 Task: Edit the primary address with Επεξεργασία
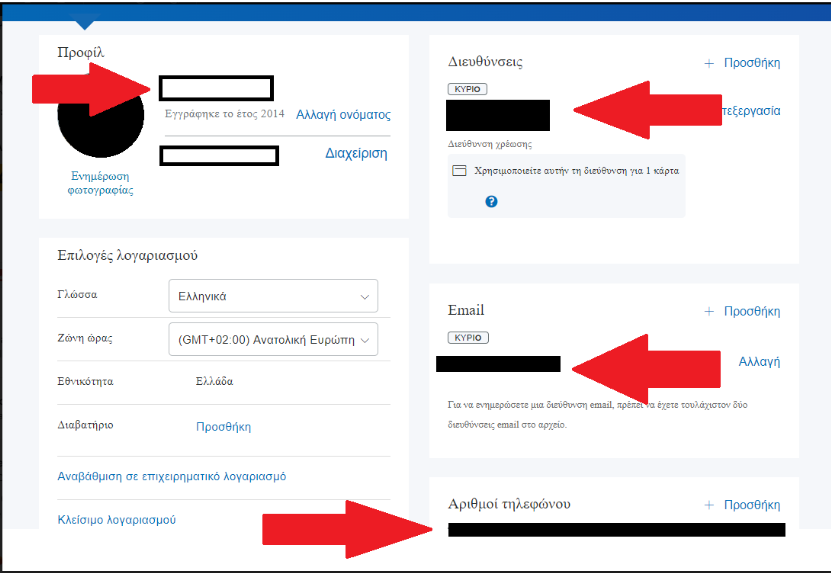(750, 111)
